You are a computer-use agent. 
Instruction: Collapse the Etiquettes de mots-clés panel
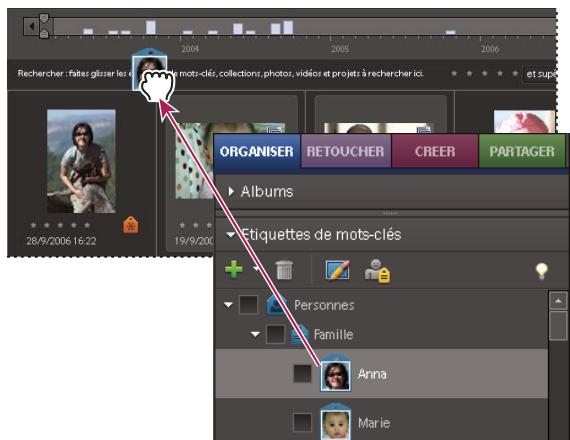pyautogui.click(x=230, y=235)
